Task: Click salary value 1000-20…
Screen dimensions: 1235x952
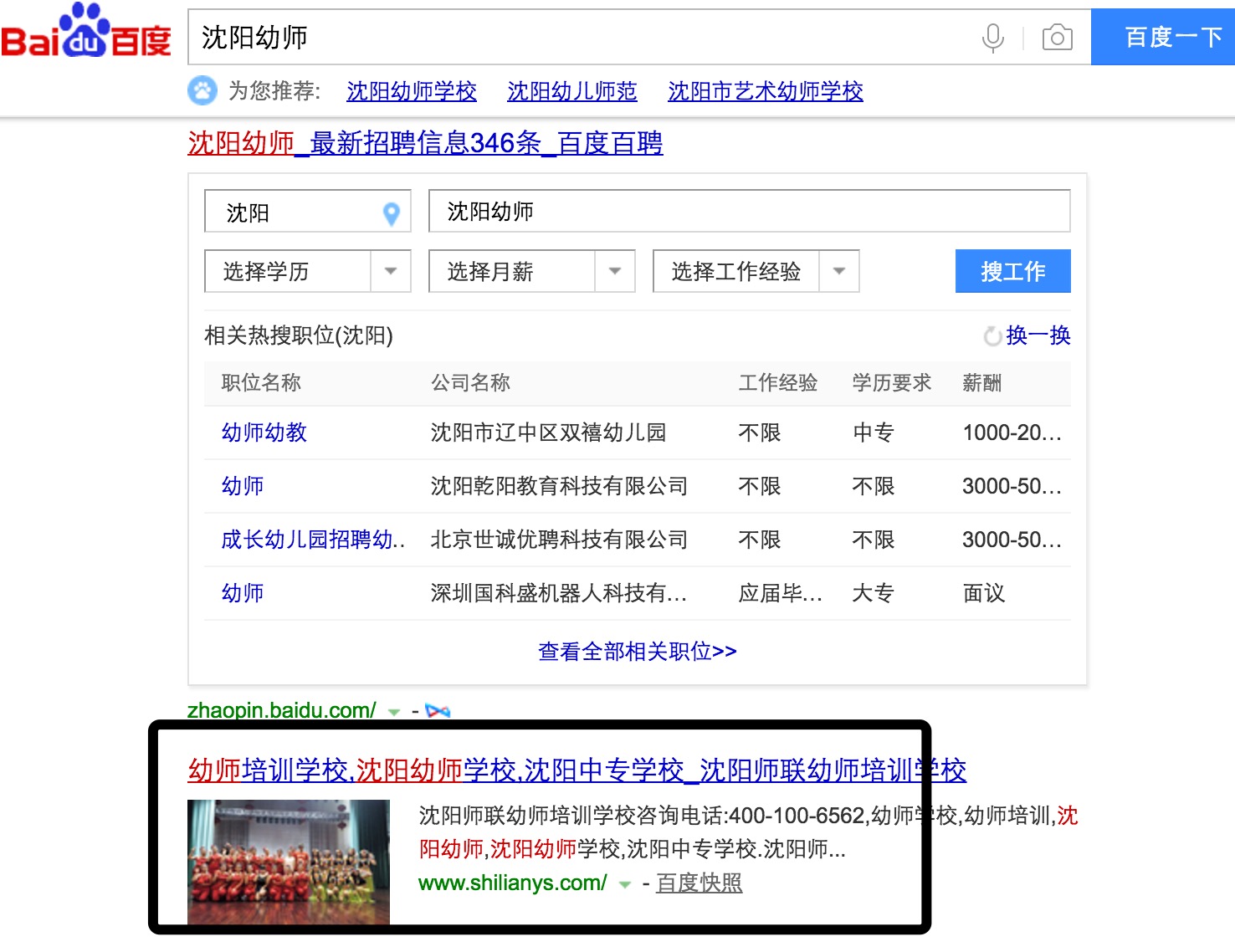Action: coord(1012,432)
